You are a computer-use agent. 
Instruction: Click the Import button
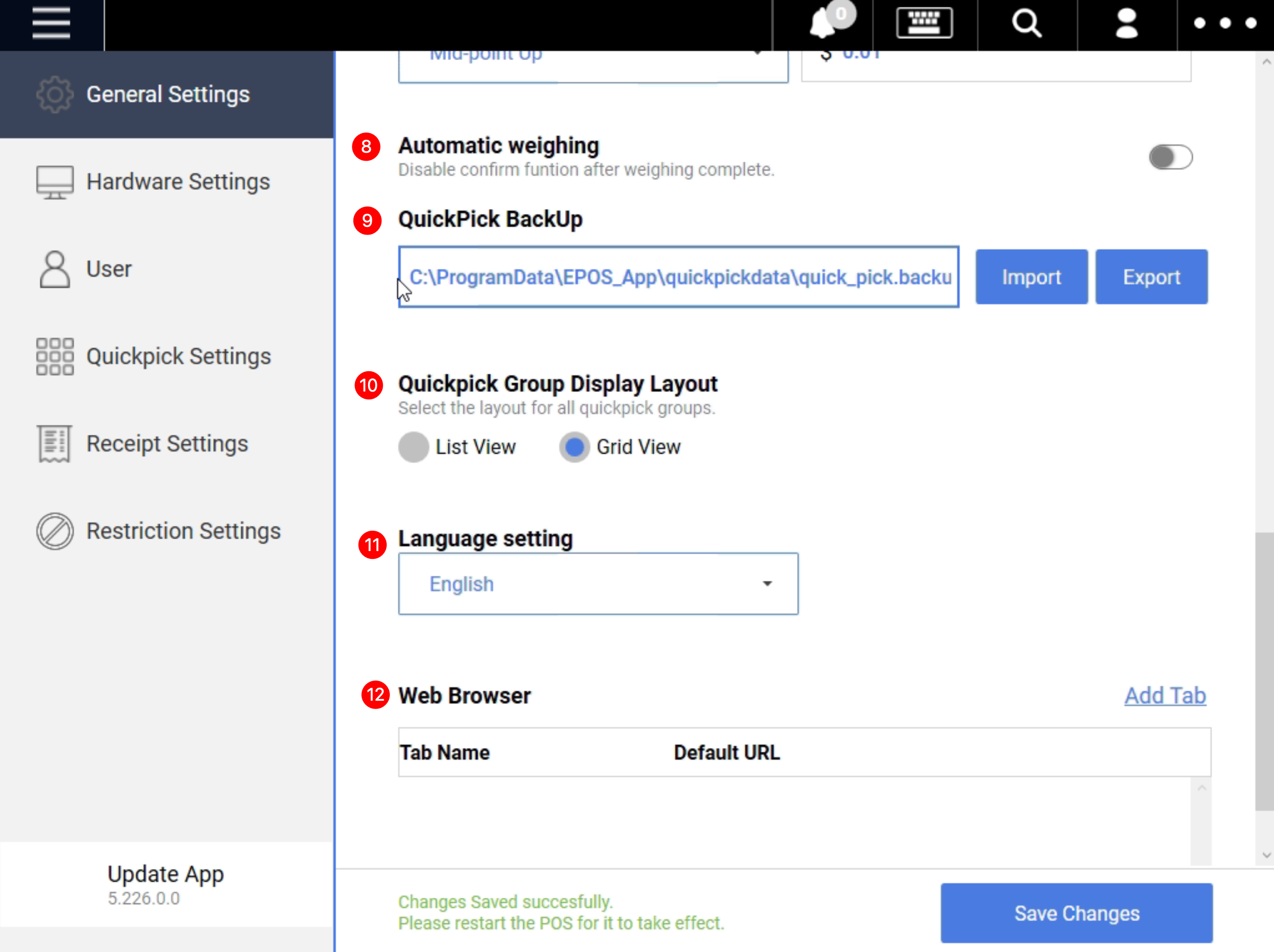[1031, 277]
